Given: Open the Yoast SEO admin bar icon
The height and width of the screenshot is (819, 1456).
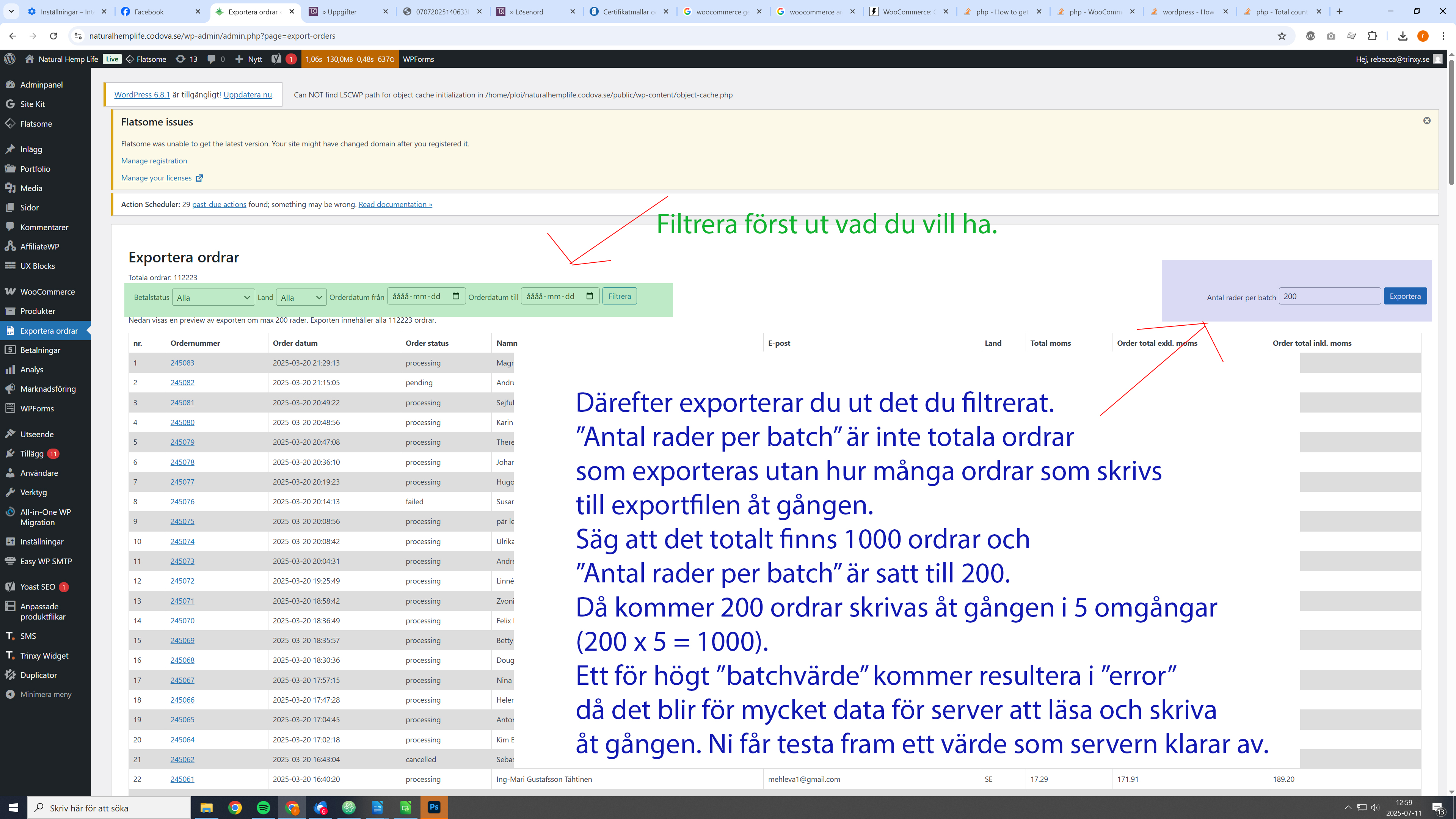Looking at the screenshot, I should click(276, 59).
